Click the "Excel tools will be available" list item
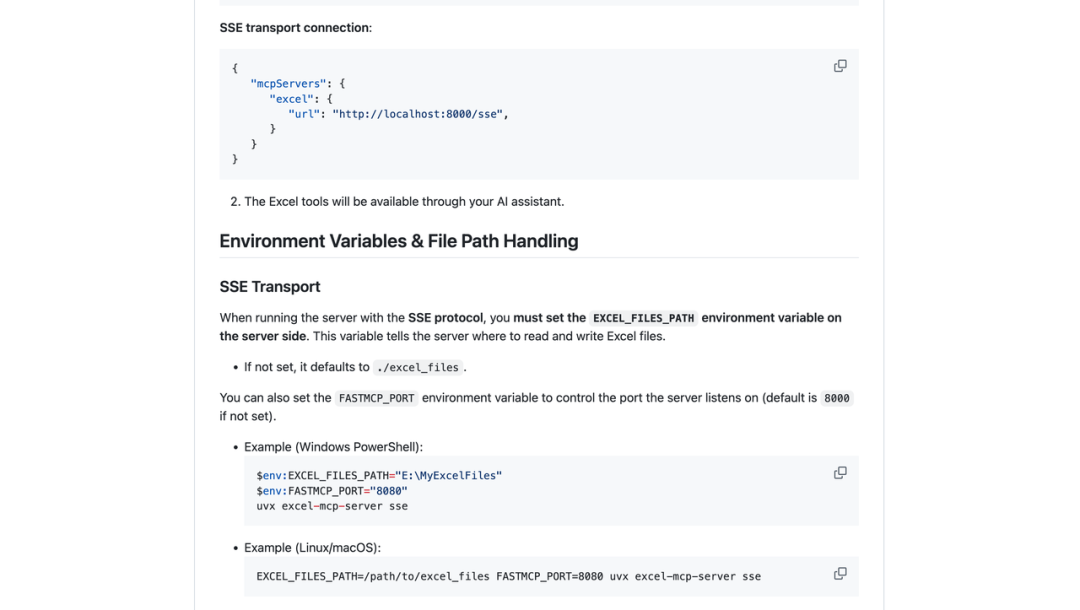 (404, 202)
